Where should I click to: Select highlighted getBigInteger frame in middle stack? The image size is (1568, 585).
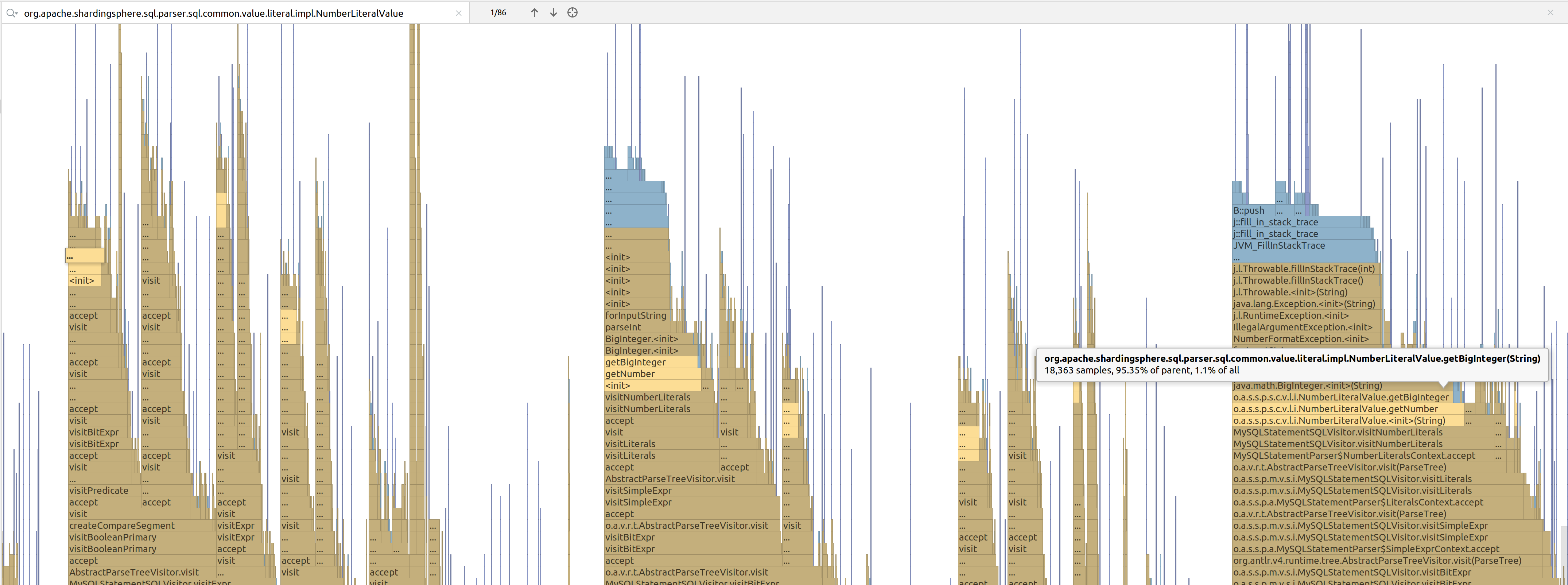tap(645, 363)
